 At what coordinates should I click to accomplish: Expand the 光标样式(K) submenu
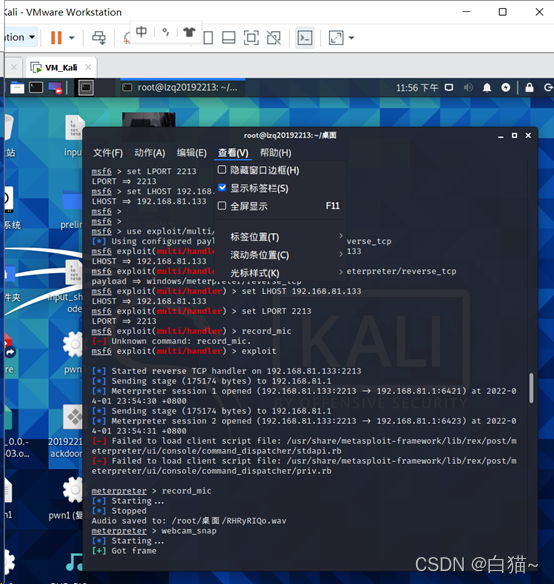(281, 273)
